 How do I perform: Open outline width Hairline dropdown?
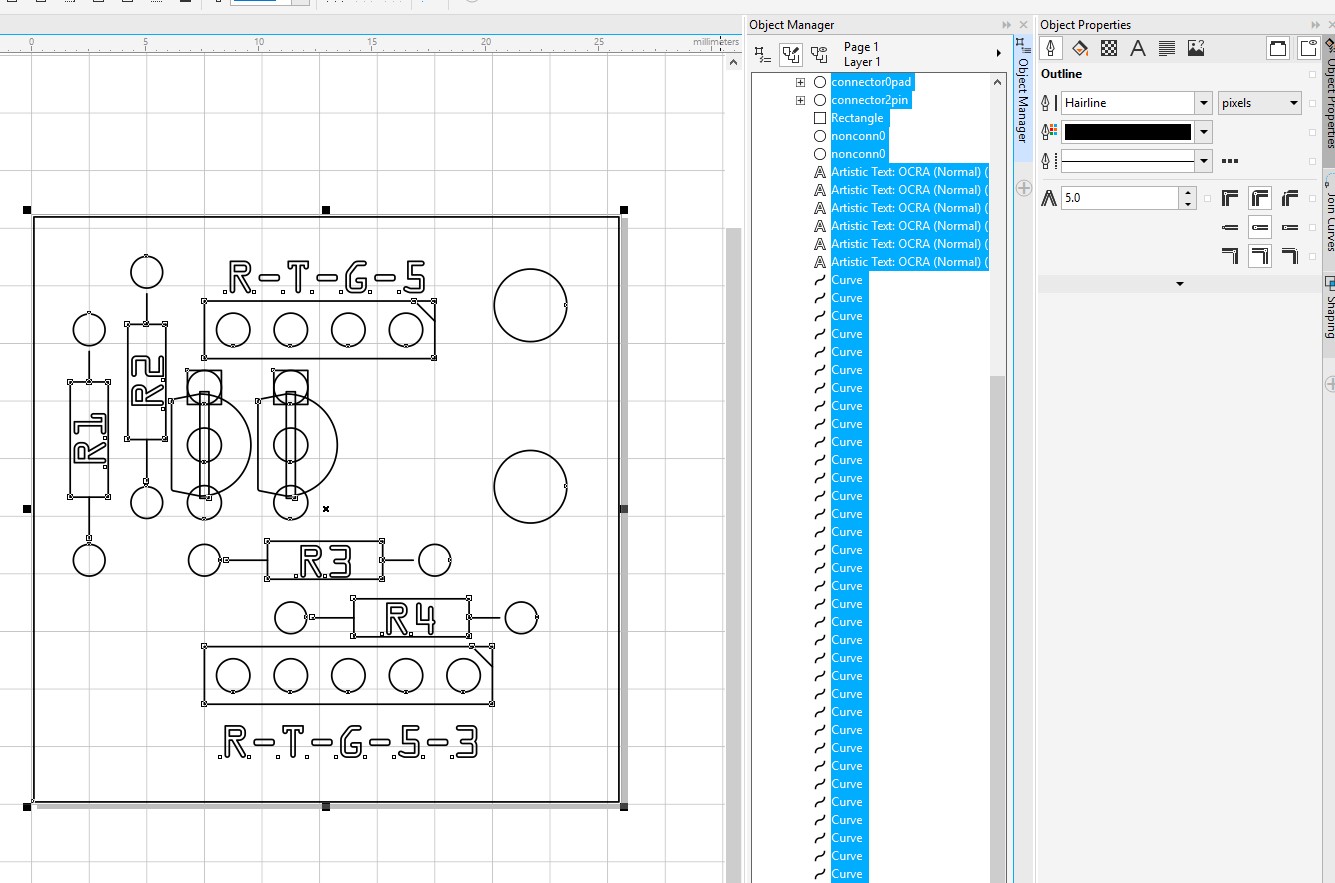point(1204,103)
